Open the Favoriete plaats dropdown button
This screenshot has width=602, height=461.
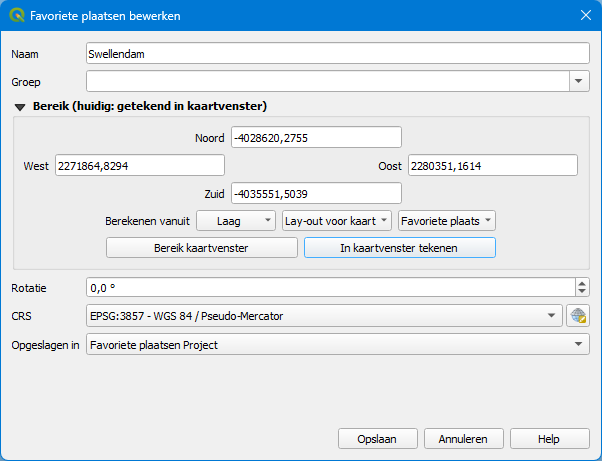[446, 220]
